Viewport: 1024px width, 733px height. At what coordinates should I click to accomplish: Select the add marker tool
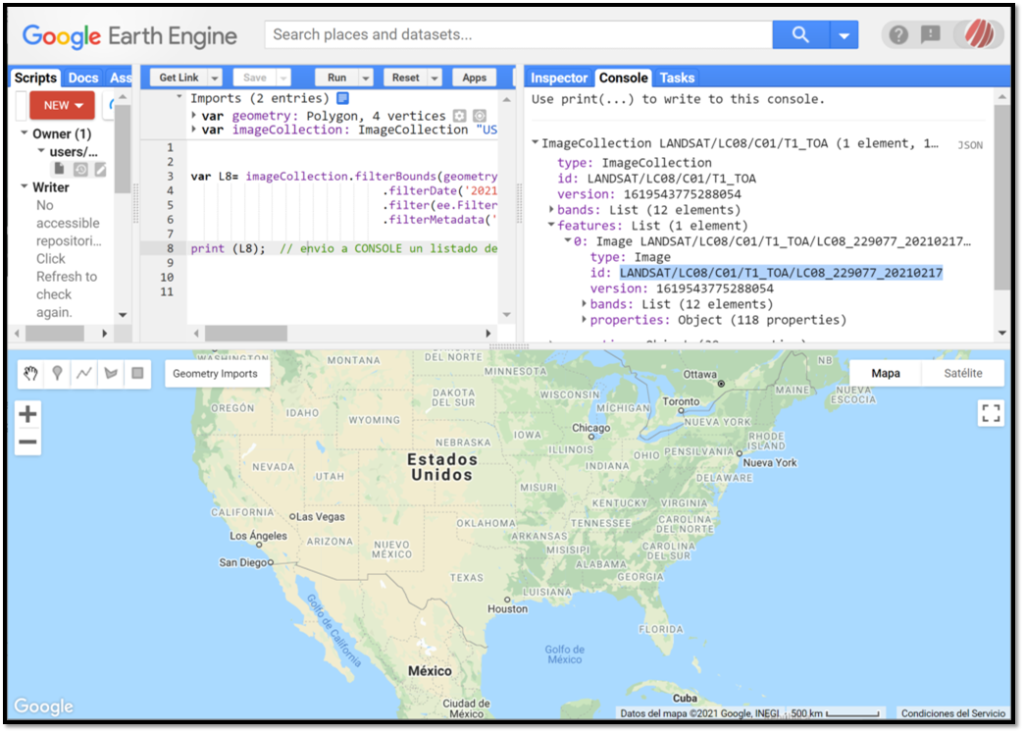click(57, 374)
